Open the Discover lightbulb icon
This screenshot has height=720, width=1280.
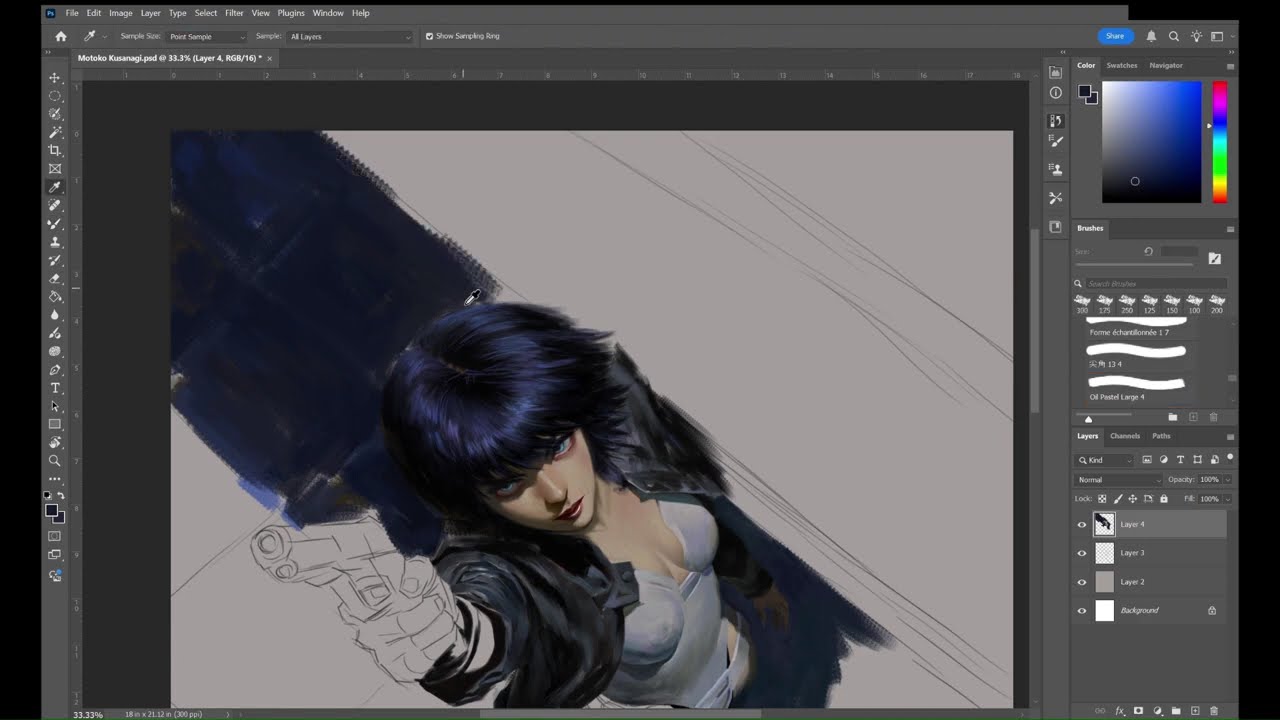click(x=1196, y=36)
